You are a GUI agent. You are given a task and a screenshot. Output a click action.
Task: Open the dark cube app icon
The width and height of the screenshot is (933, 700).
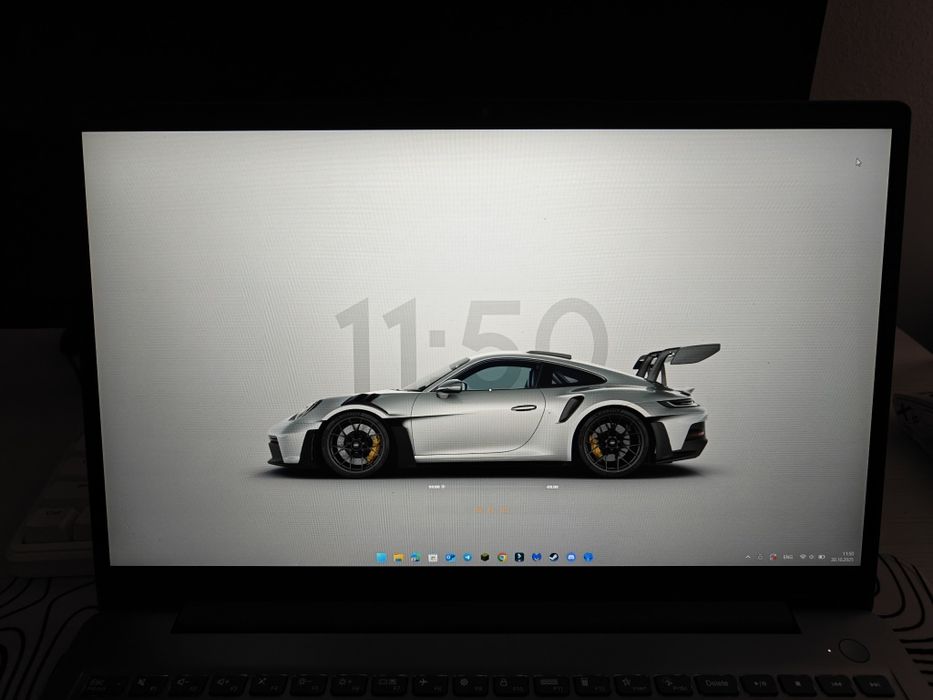click(x=485, y=557)
